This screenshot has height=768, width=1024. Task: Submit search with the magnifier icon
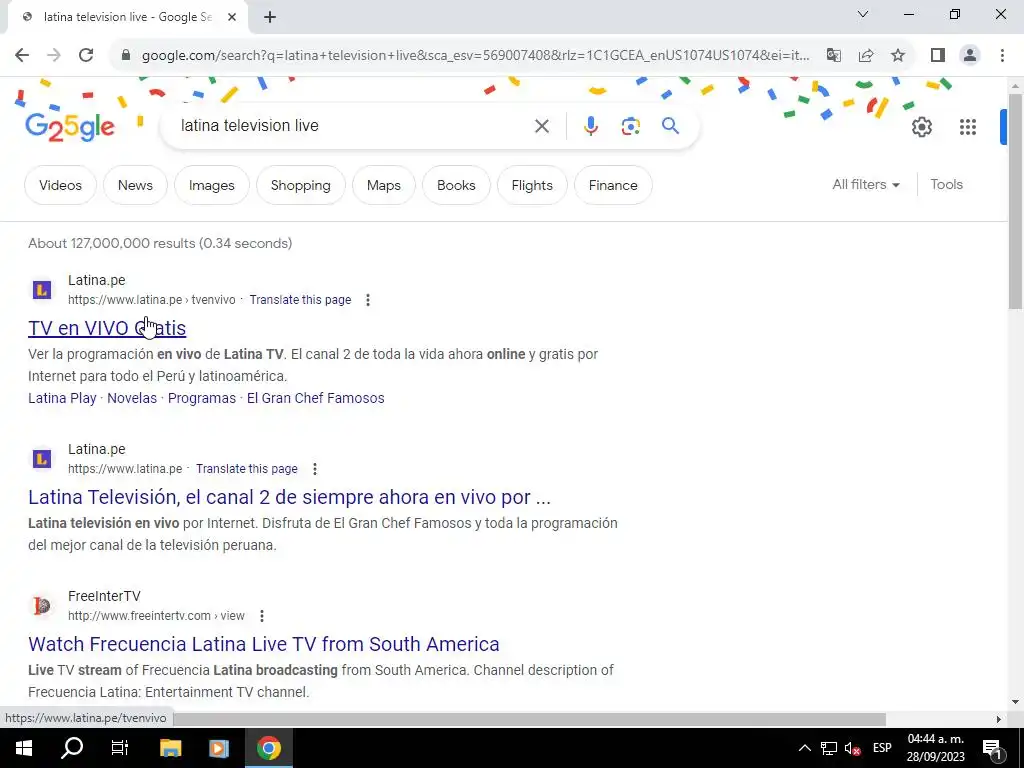(671, 126)
